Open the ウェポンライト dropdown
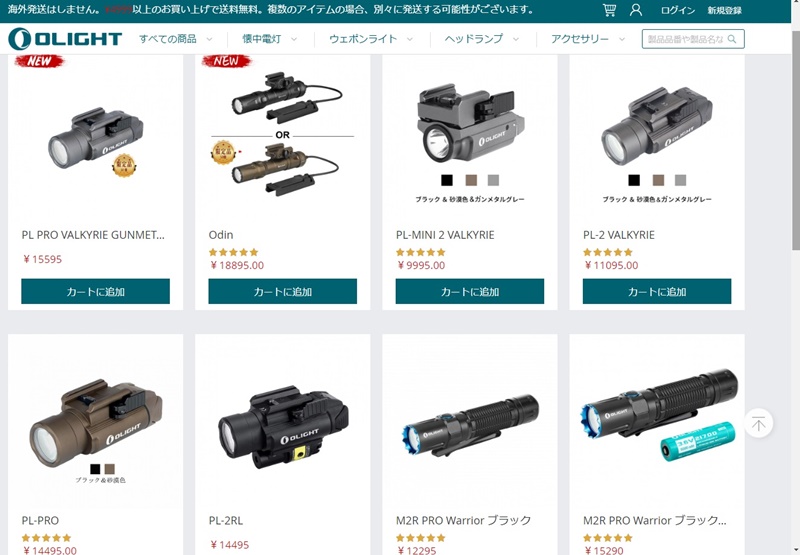Viewport: 800px width, 555px height. click(x=371, y=39)
